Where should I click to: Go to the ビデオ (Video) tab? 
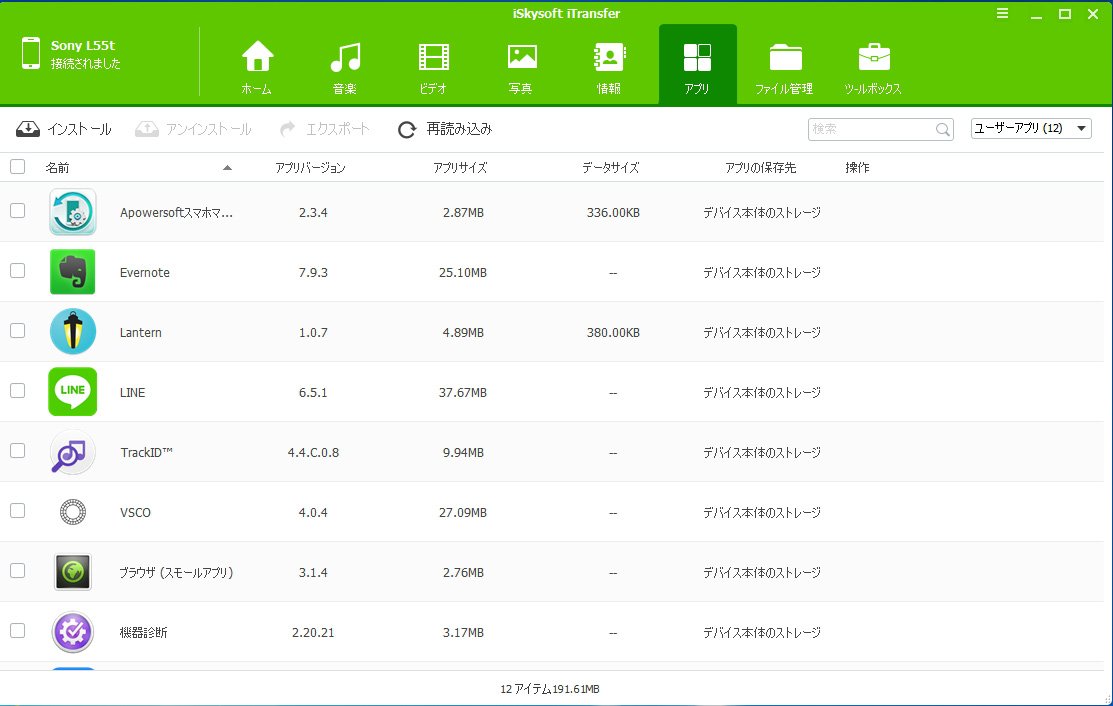click(433, 67)
